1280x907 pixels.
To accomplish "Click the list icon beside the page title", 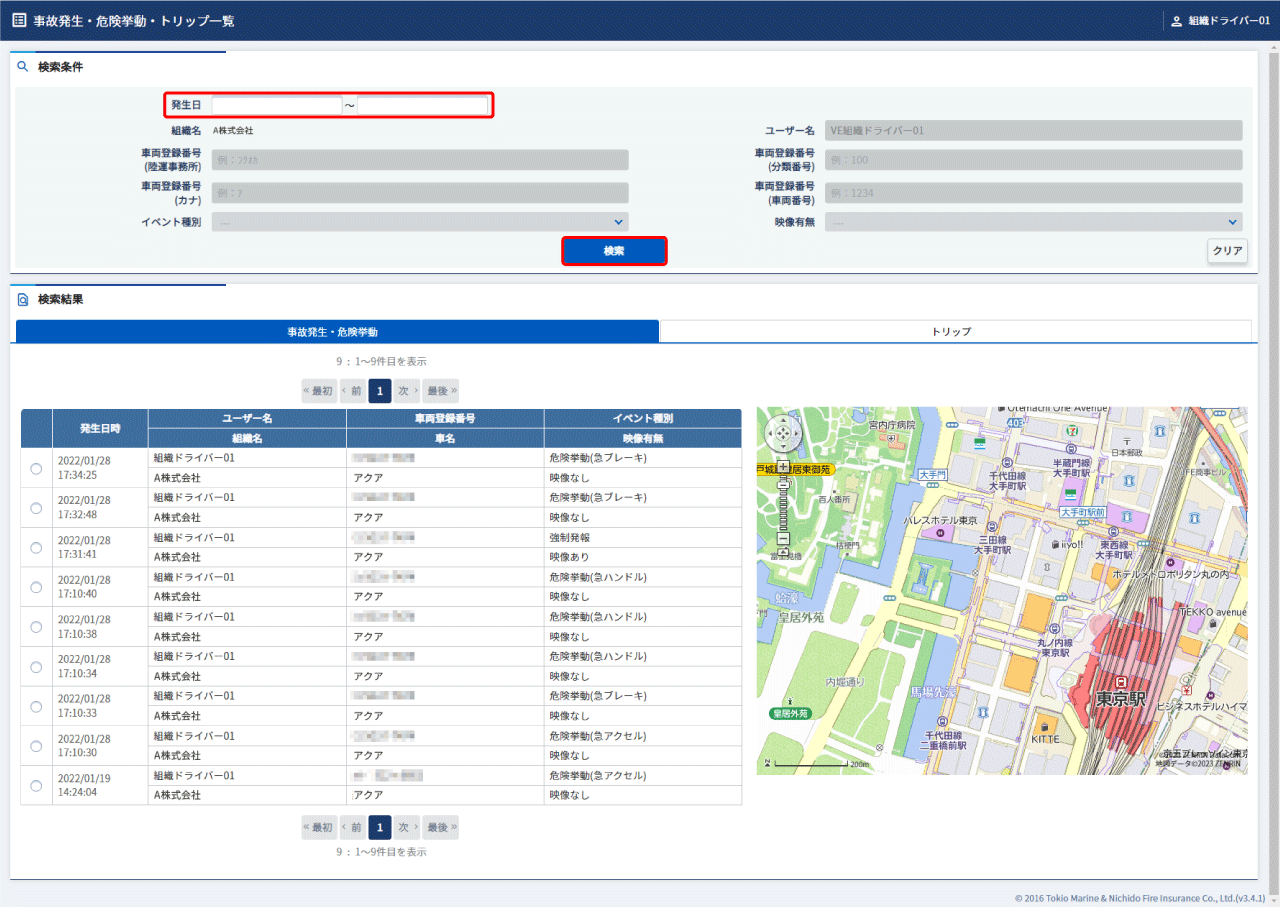I will point(19,20).
